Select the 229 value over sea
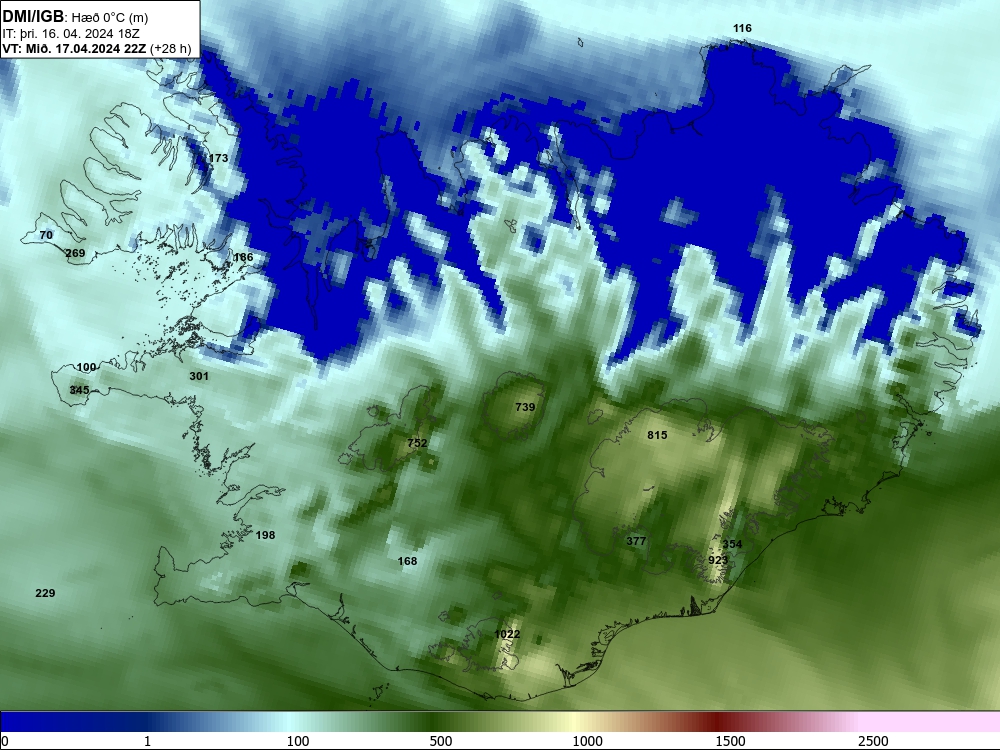Viewport: 1000px width, 750px height. point(45,593)
